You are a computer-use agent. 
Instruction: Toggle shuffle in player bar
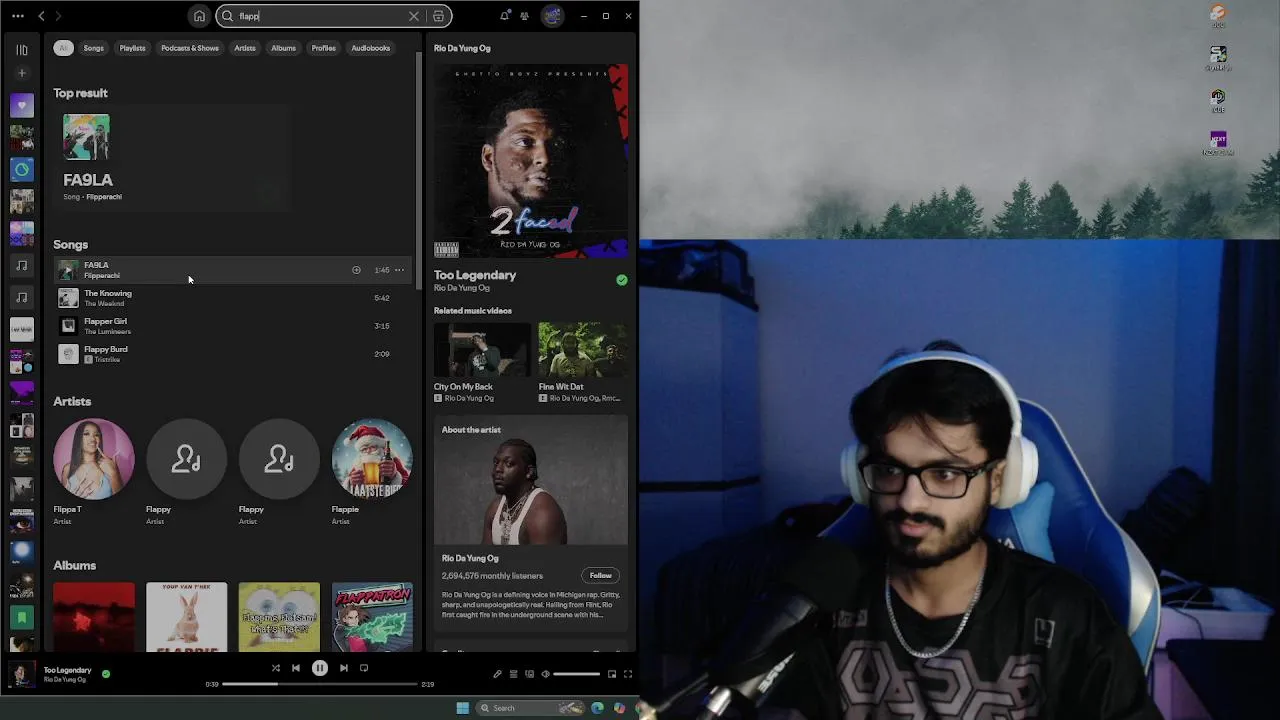click(x=276, y=668)
